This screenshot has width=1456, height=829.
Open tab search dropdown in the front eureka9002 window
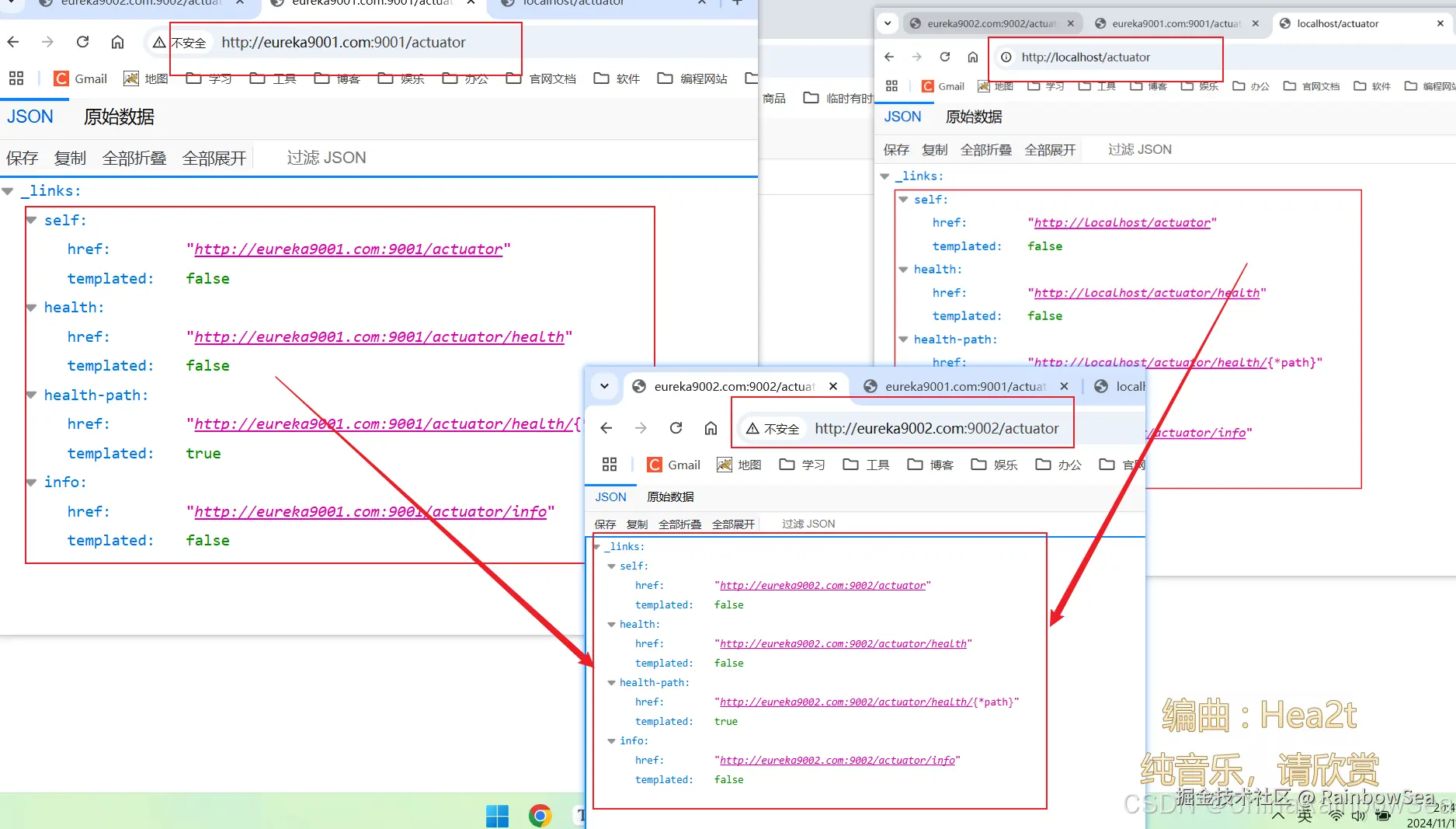[604, 386]
